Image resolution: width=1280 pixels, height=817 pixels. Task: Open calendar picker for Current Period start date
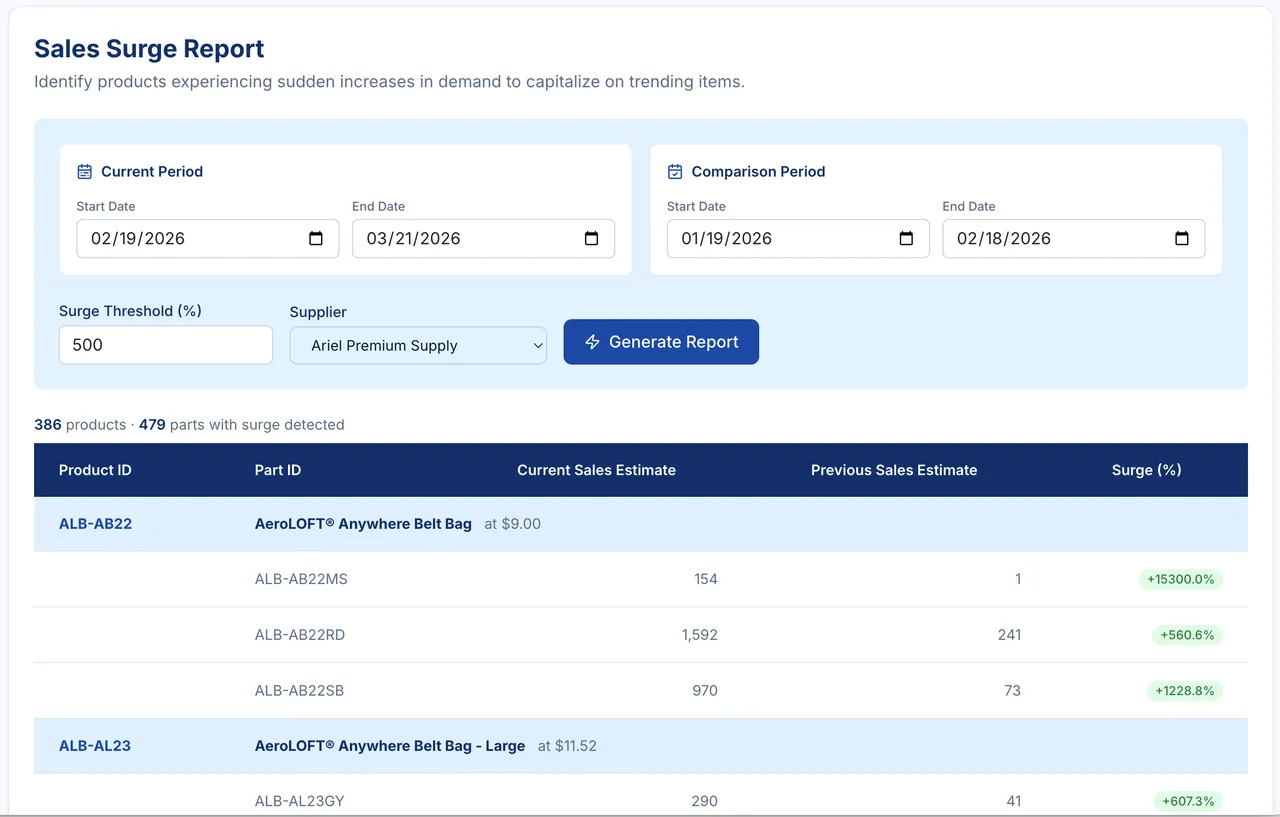[316, 239]
